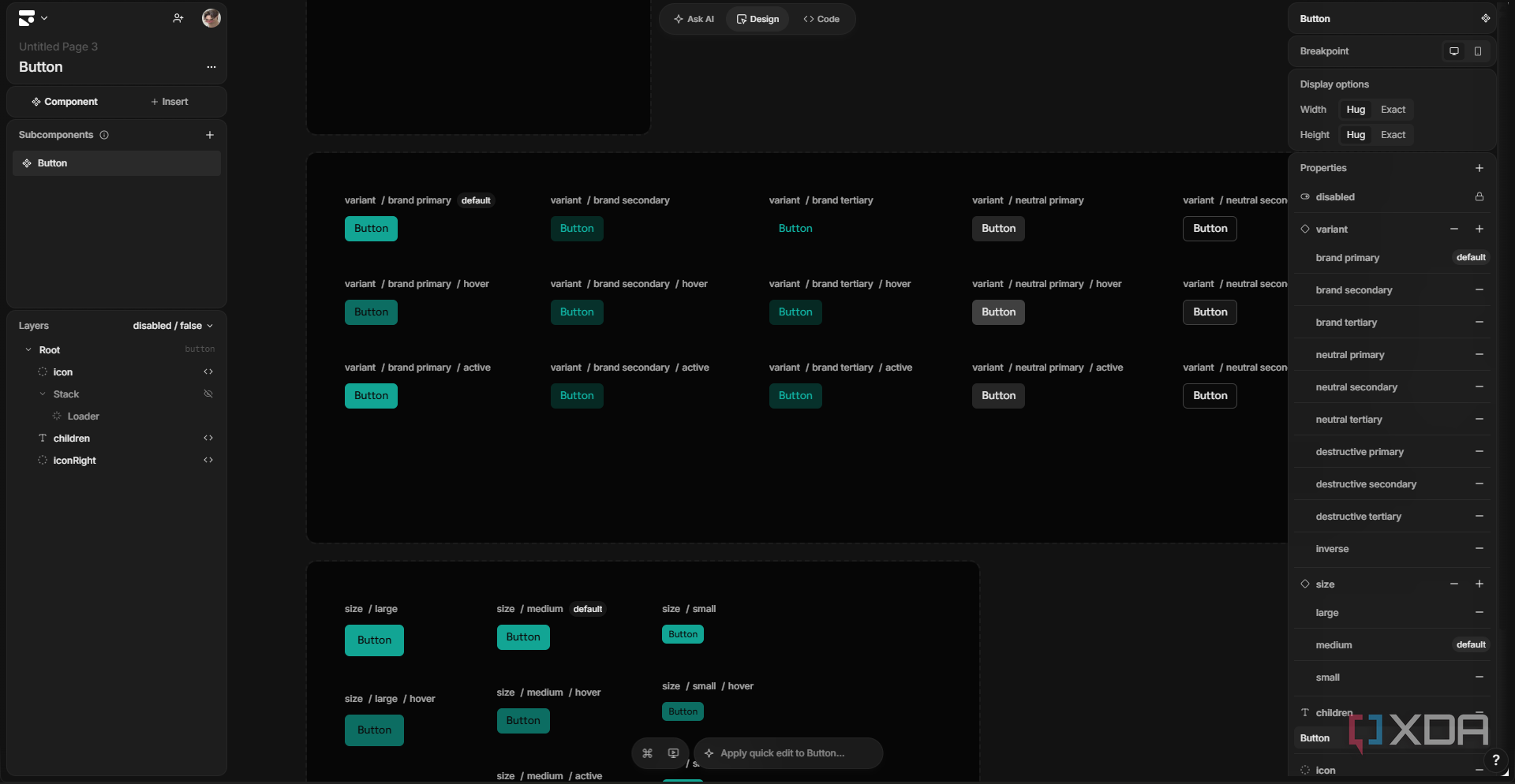The height and width of the screenshot is (784, 1515).
Task: Click the Insert button
Action: click(170, 102)
